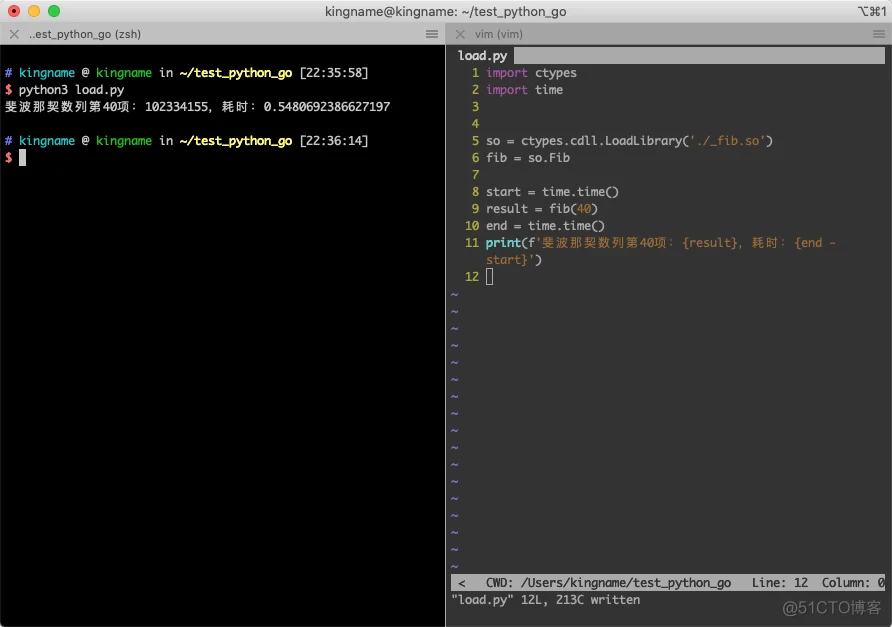
Task: Click the green full-screen window button
Action: (x=54, y=11)
